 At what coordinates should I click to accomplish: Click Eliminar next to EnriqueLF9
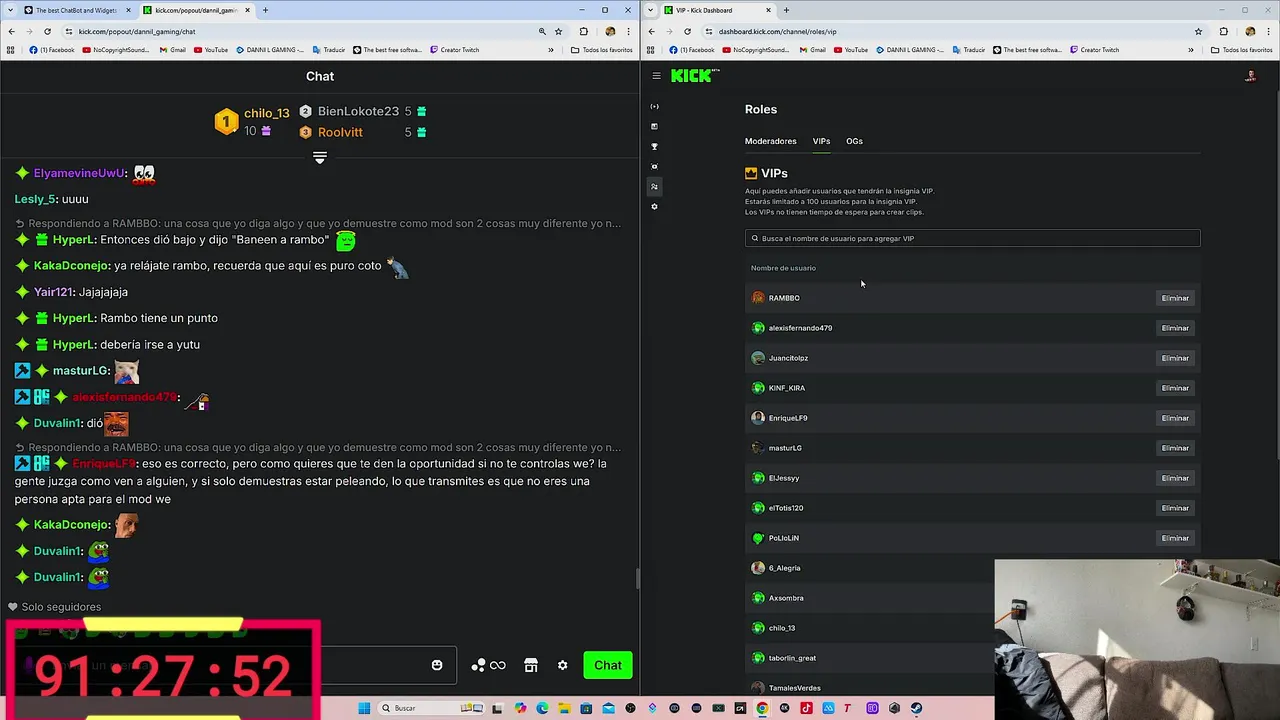[x=1174, y=418]
